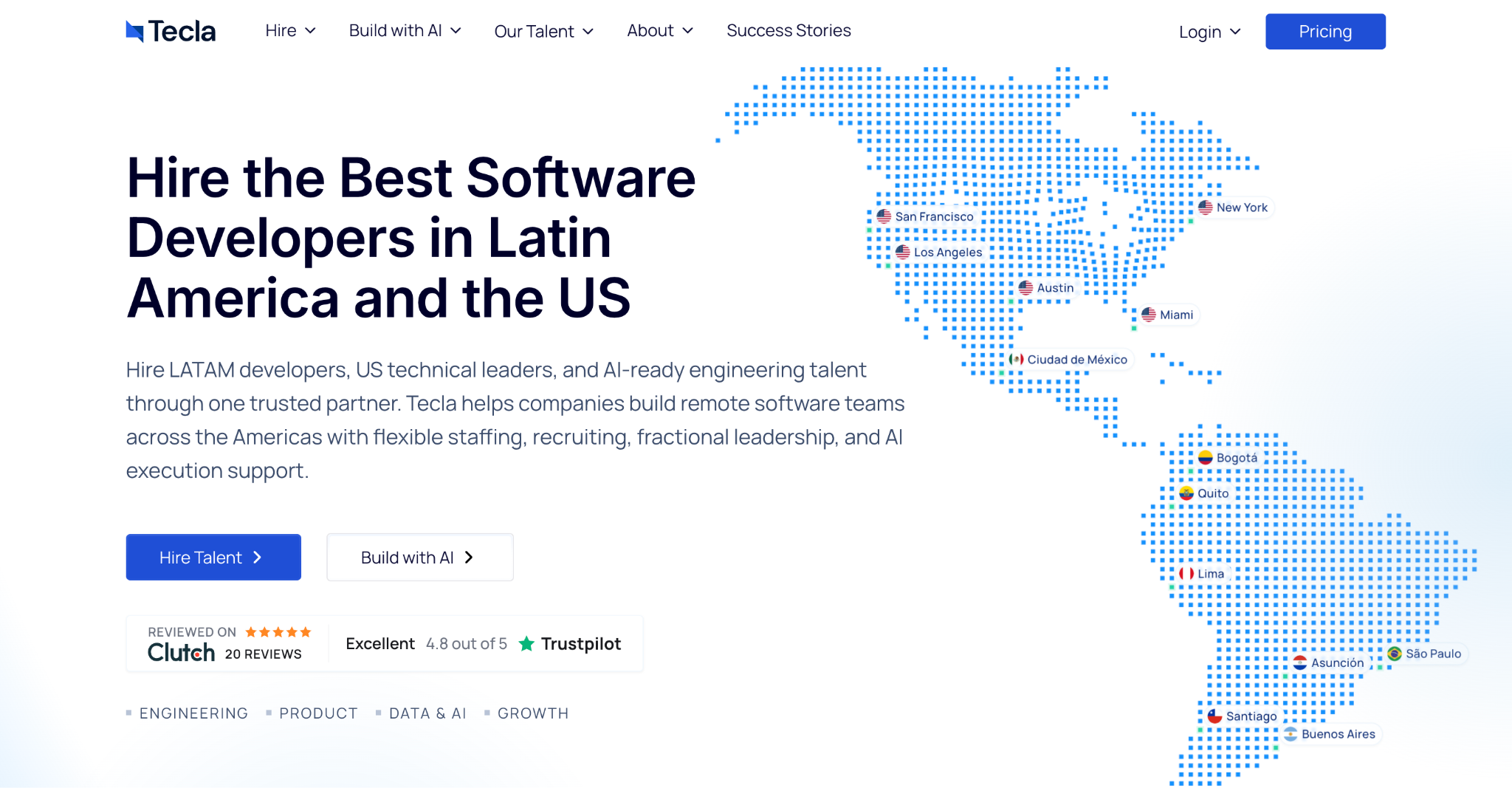The height and width of the screenshot is (788, 1512).
Task: Click the white Build with AI button
Action: click(x=420, y=558)
